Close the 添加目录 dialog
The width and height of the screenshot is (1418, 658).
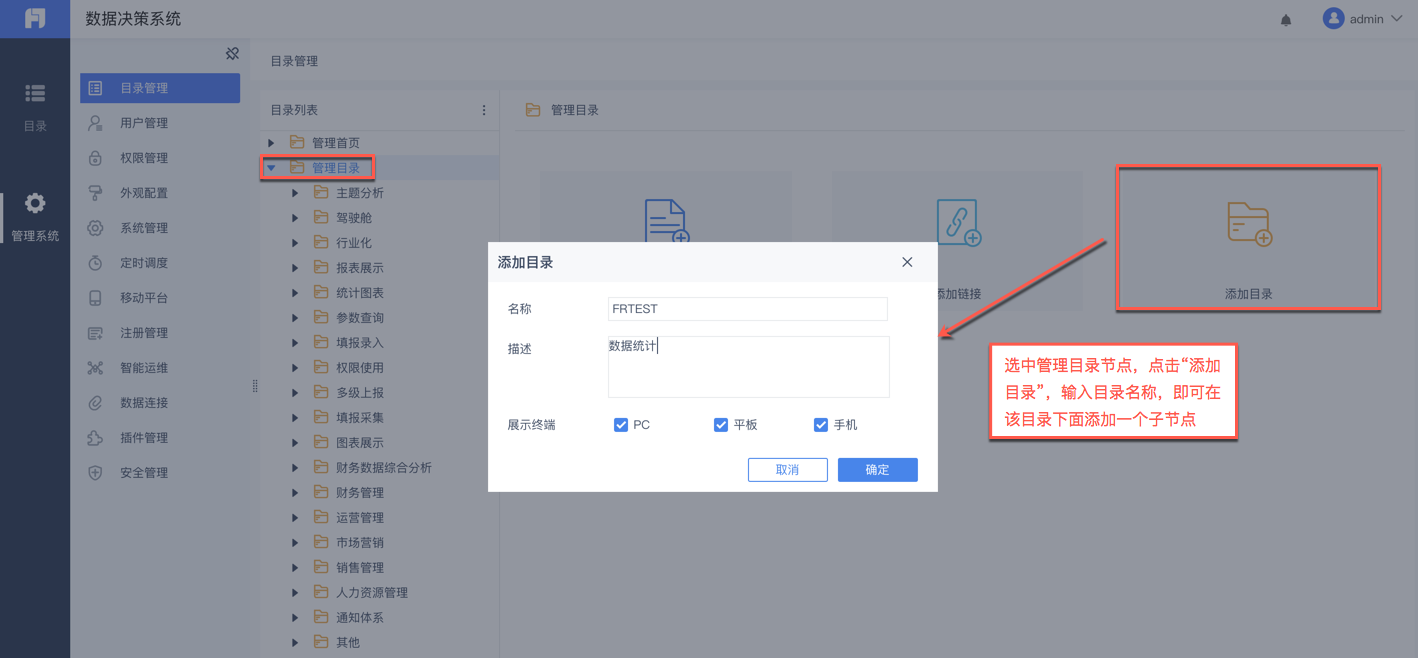907,262
